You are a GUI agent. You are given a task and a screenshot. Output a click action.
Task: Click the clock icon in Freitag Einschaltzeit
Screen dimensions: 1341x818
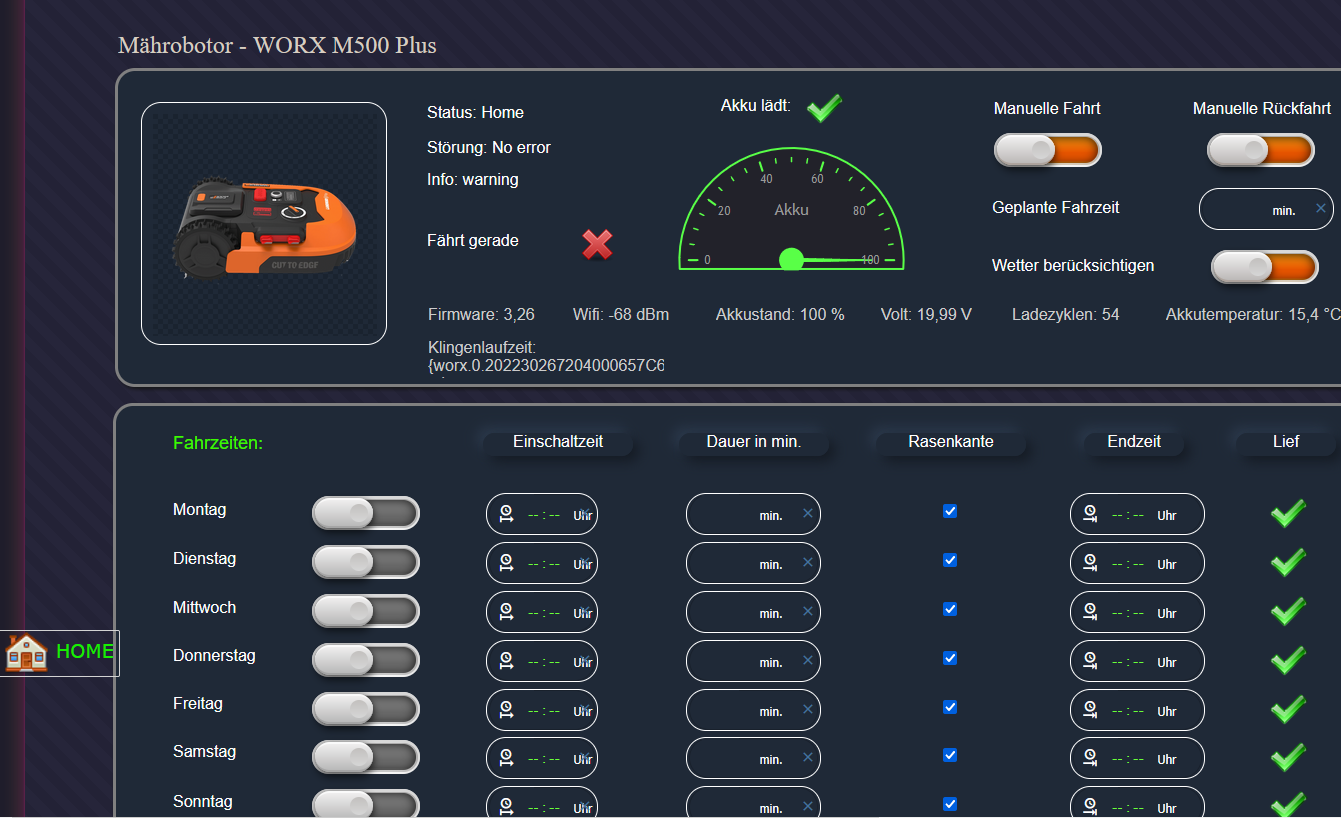506,710
